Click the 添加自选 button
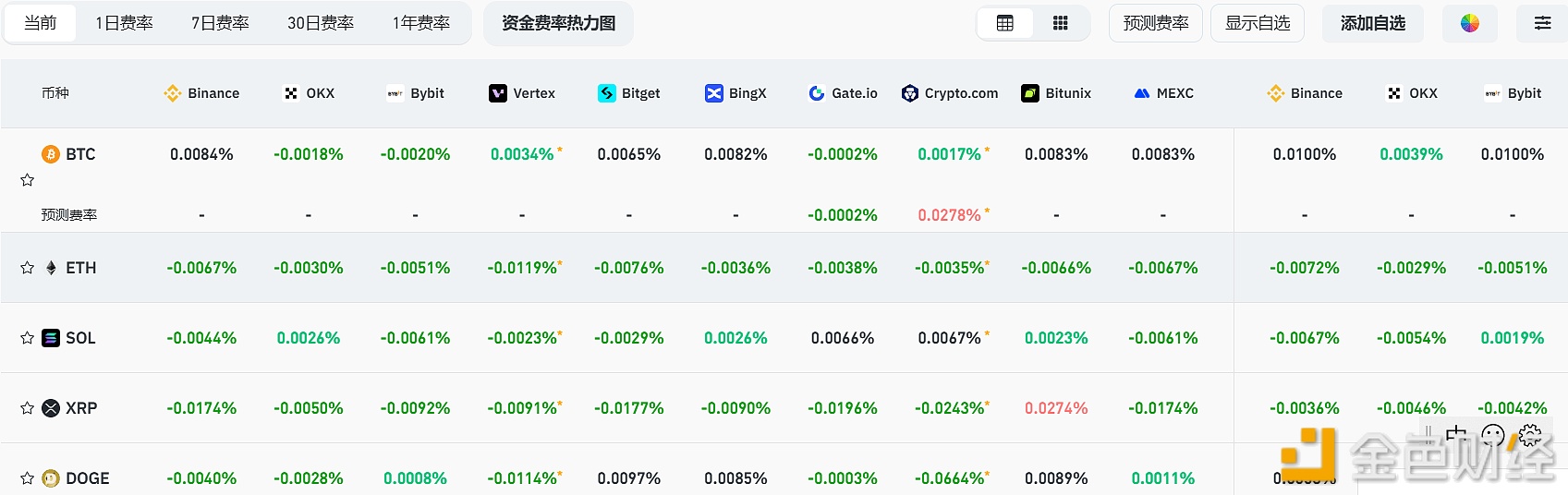1568x495 pixels. [x=1373, y=23]
